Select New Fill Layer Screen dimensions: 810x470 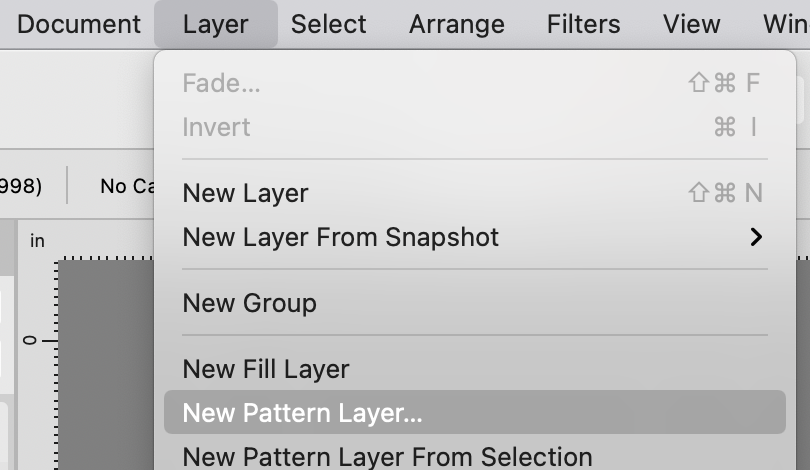click(265, 369)
